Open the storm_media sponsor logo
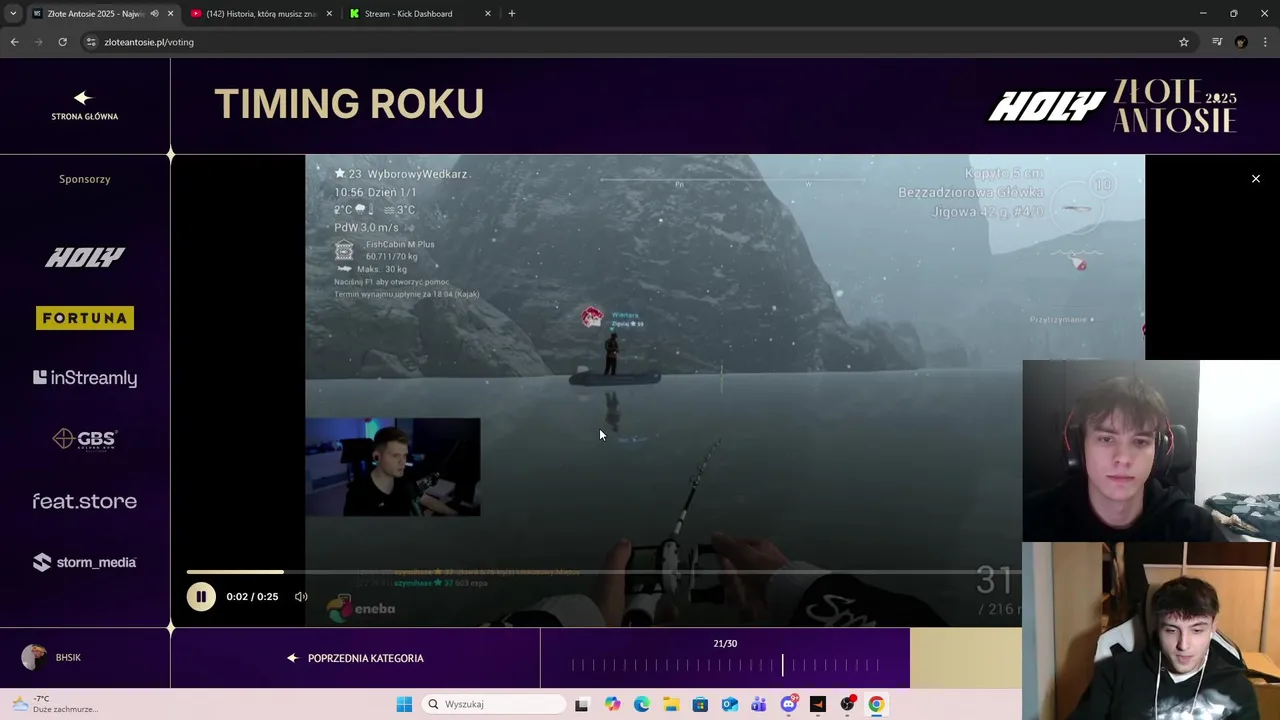This screenshot has height=720, width=1280. pyautogui.click(x=85, y=562)
